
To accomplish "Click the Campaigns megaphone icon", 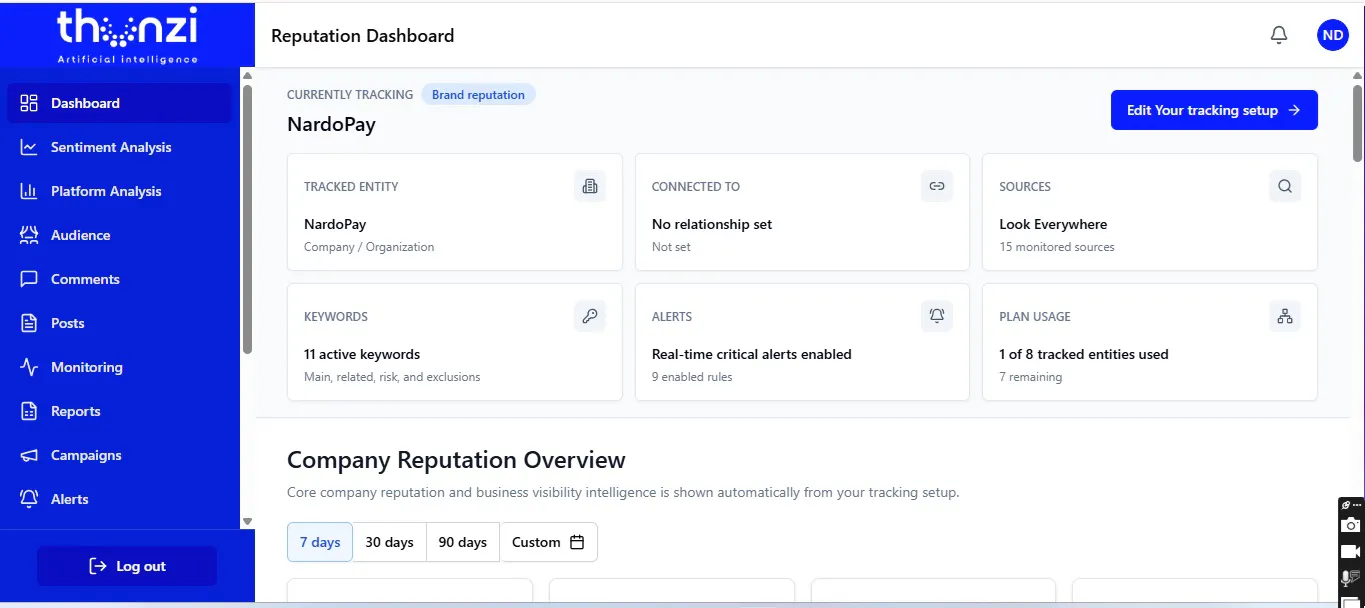I will 29,455.
